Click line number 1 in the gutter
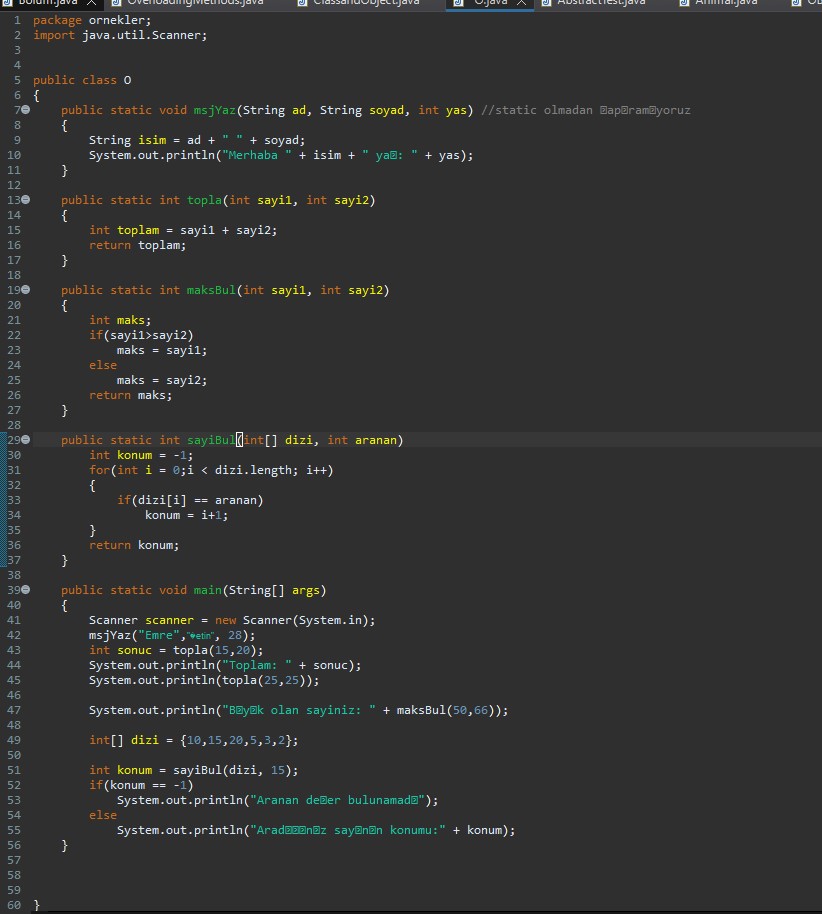Image resolution: width=822 pixels, height=914 pixels. (x=16, y=20)
